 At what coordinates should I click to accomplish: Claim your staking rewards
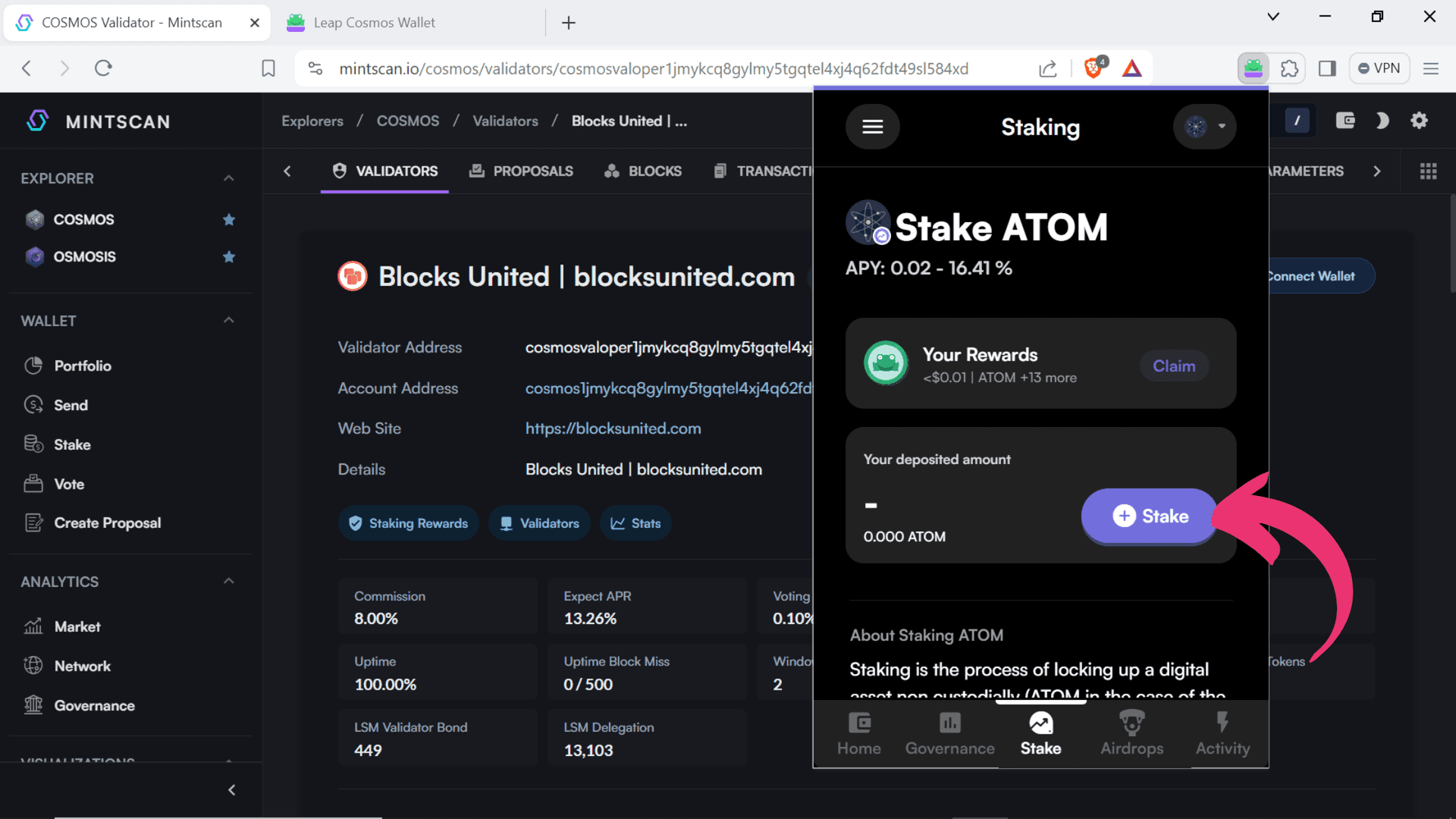tap(1174, 366)
